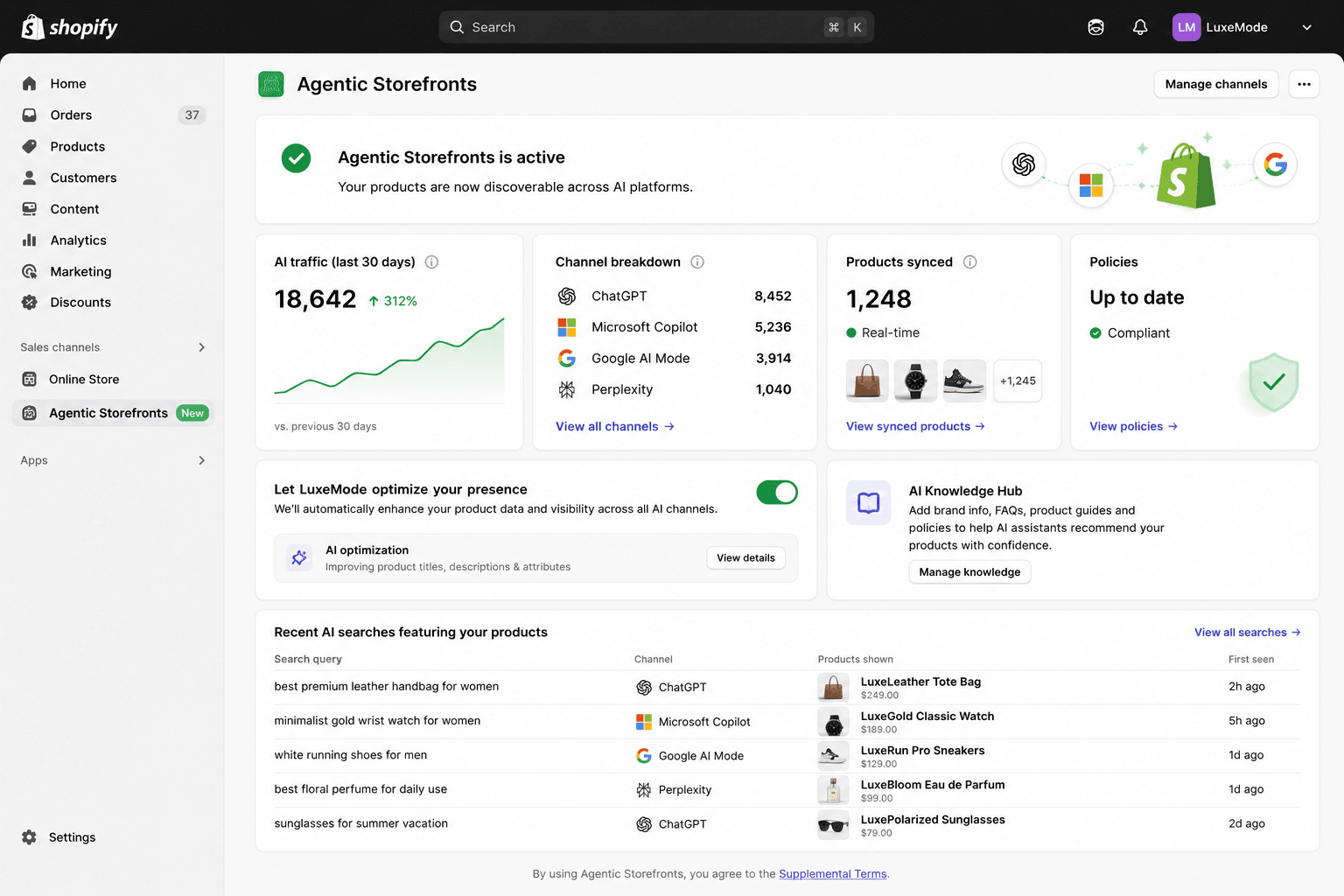1344x896 pixels.
Task: Click LuxeBloom Eau de Parfum product name
Action: coord(933,785)
